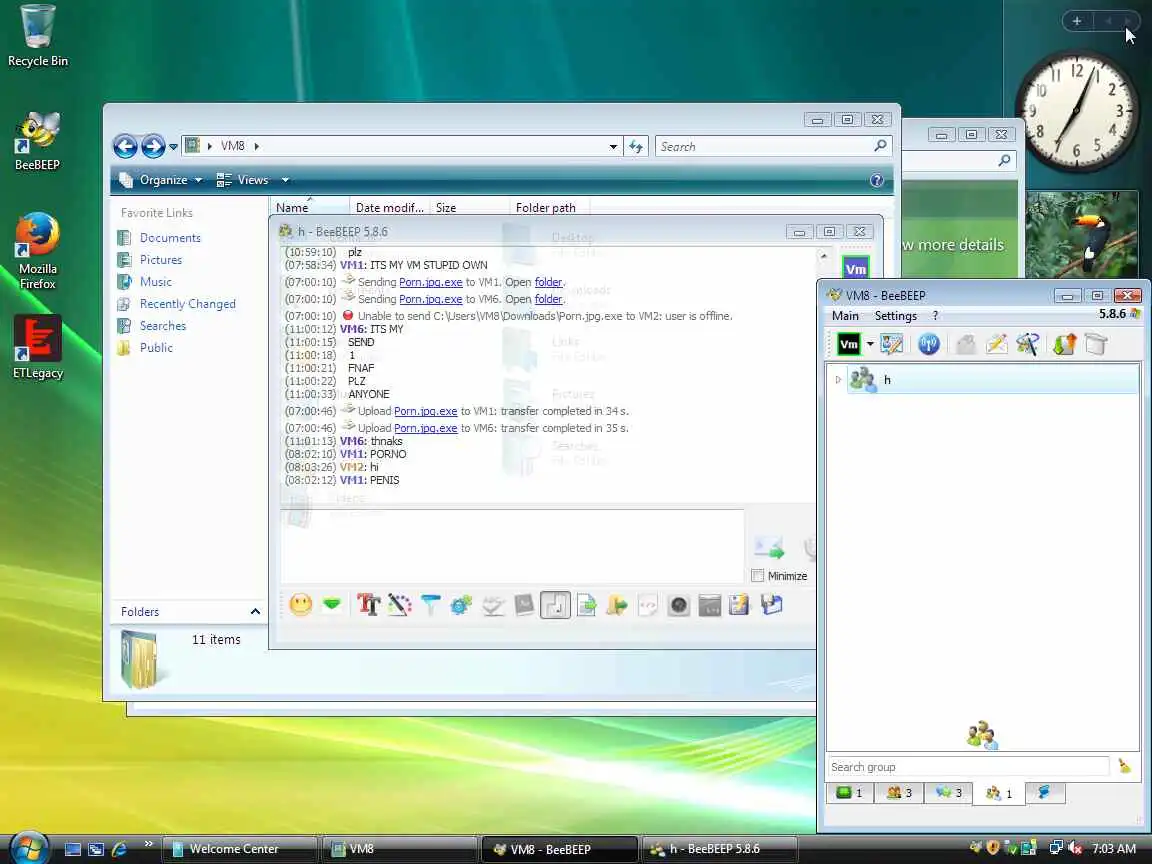The height and width of the screenshot is (864, 1152).
Task: Open Recently Changed in Favorite Links
Action: point(187,304)
